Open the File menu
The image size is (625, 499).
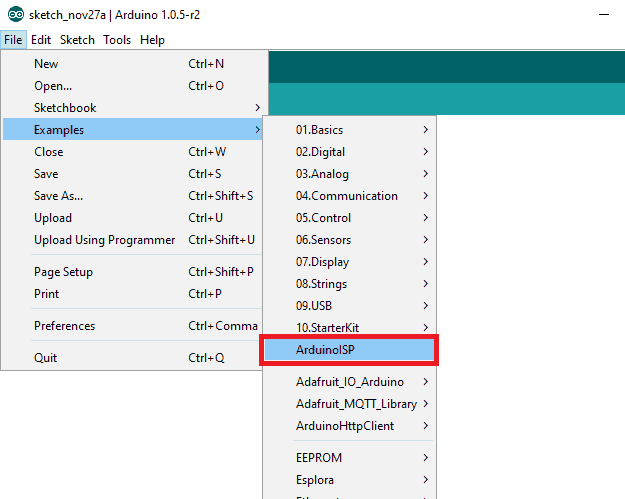coord(13,40)
